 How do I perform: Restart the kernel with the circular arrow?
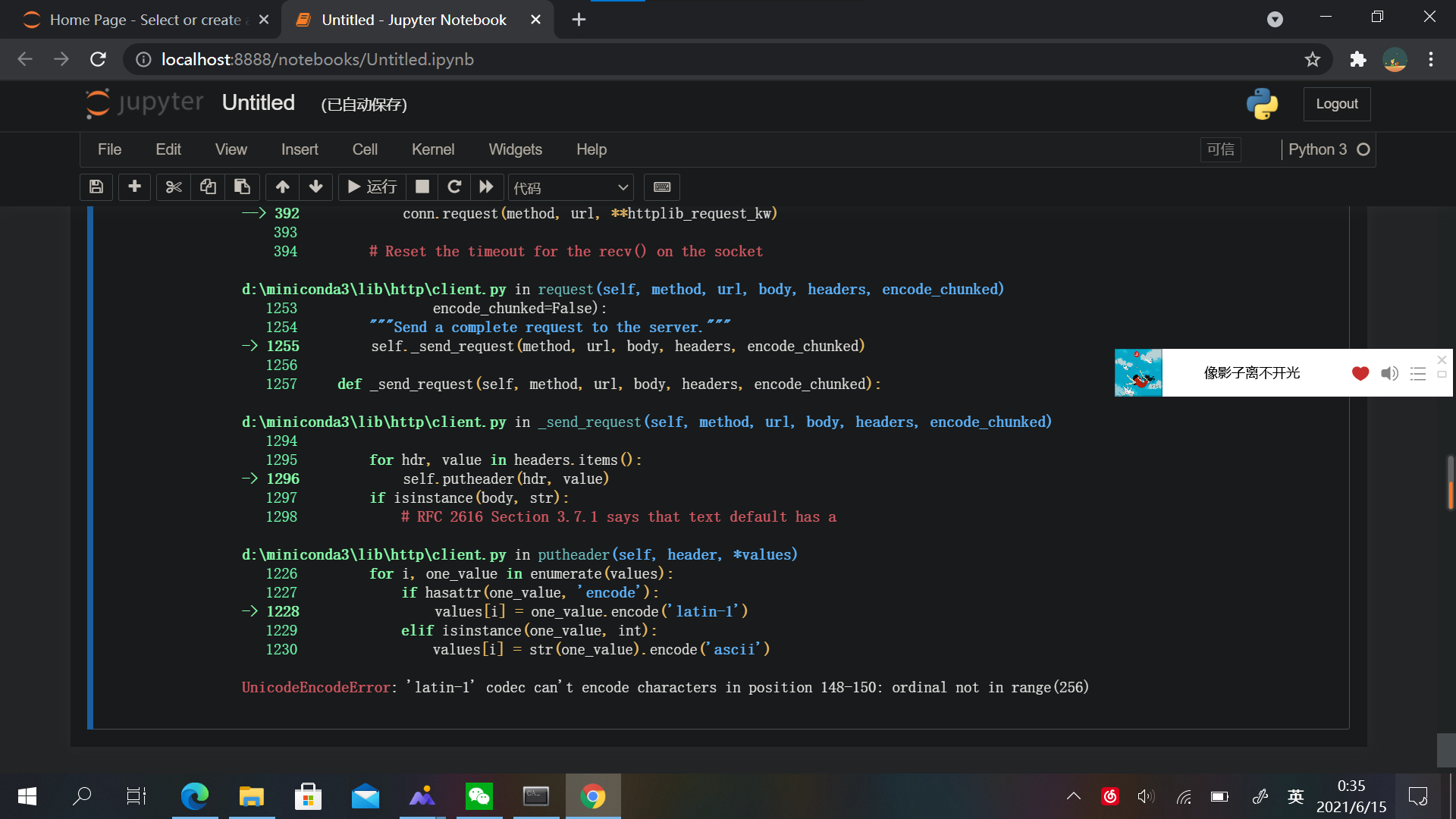pos(454,187)
